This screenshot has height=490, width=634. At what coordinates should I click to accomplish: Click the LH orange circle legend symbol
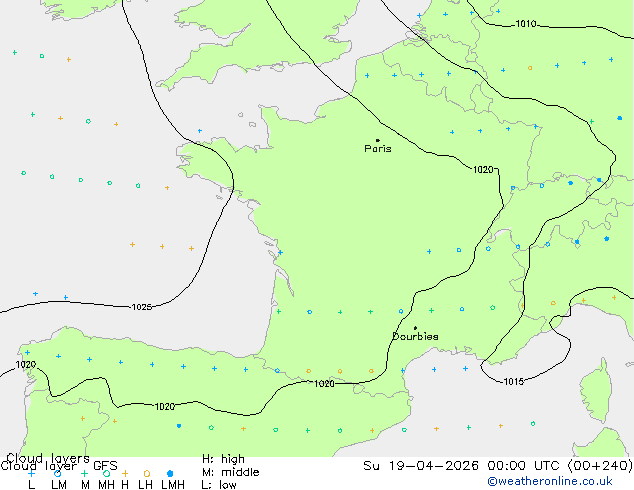146,473
